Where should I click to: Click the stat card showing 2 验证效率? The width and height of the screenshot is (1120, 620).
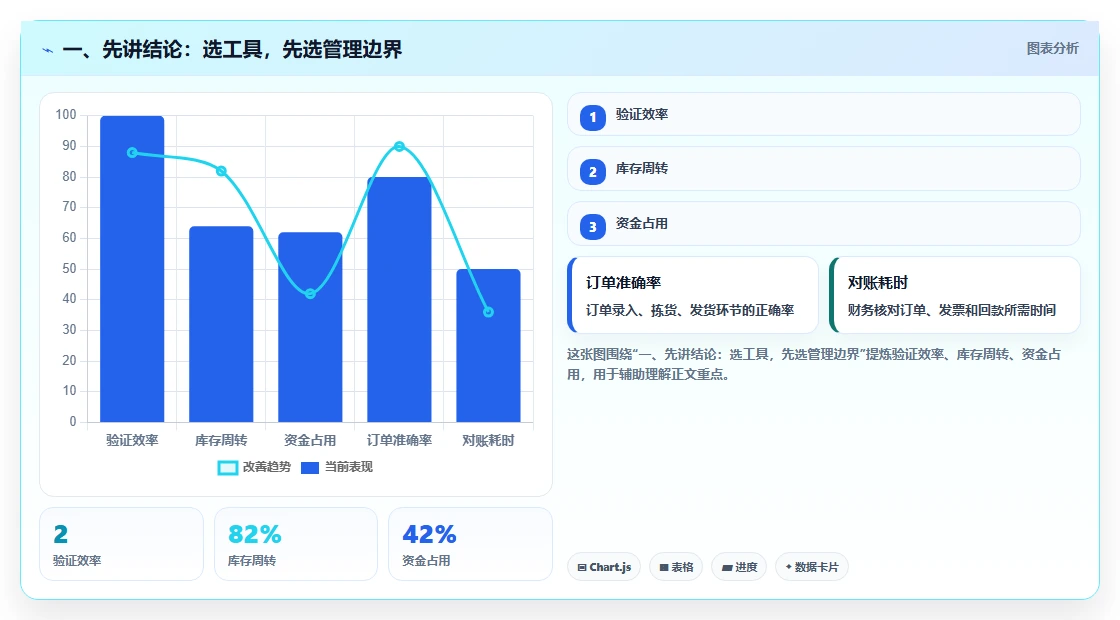click(121, 544)
